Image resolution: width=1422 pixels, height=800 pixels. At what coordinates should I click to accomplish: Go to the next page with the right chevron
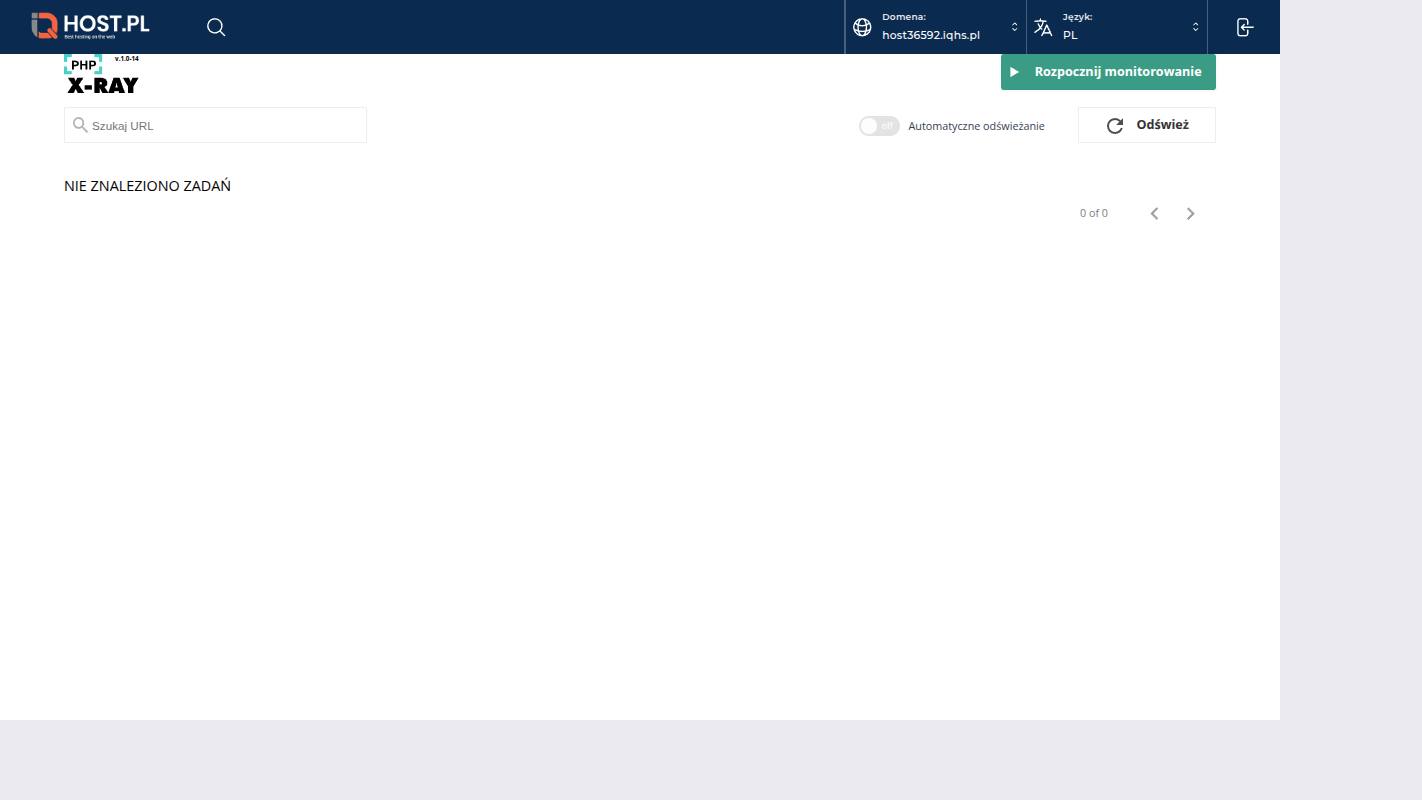click(1190, 213)
